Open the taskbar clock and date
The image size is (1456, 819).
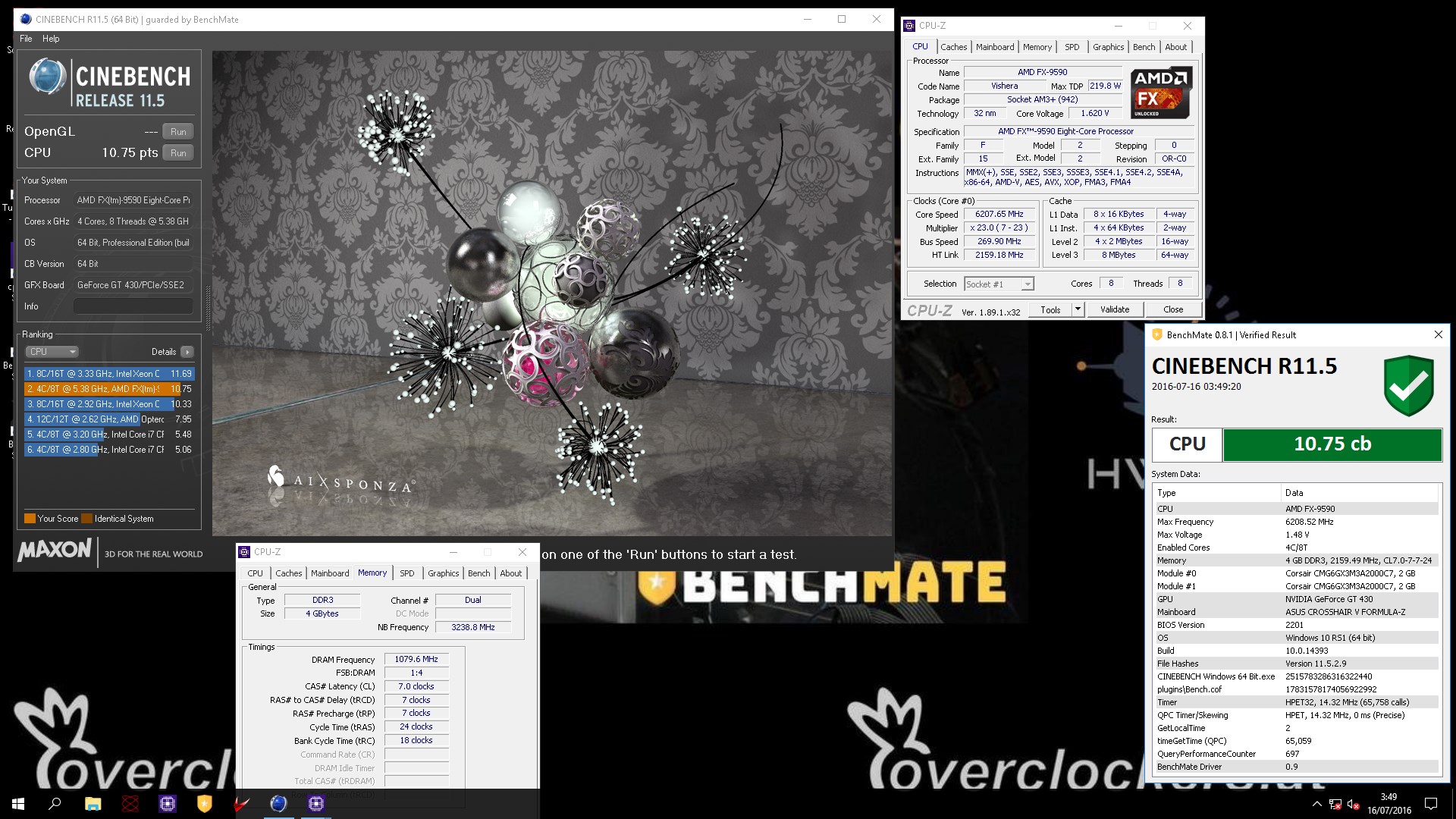point(1389,804)
